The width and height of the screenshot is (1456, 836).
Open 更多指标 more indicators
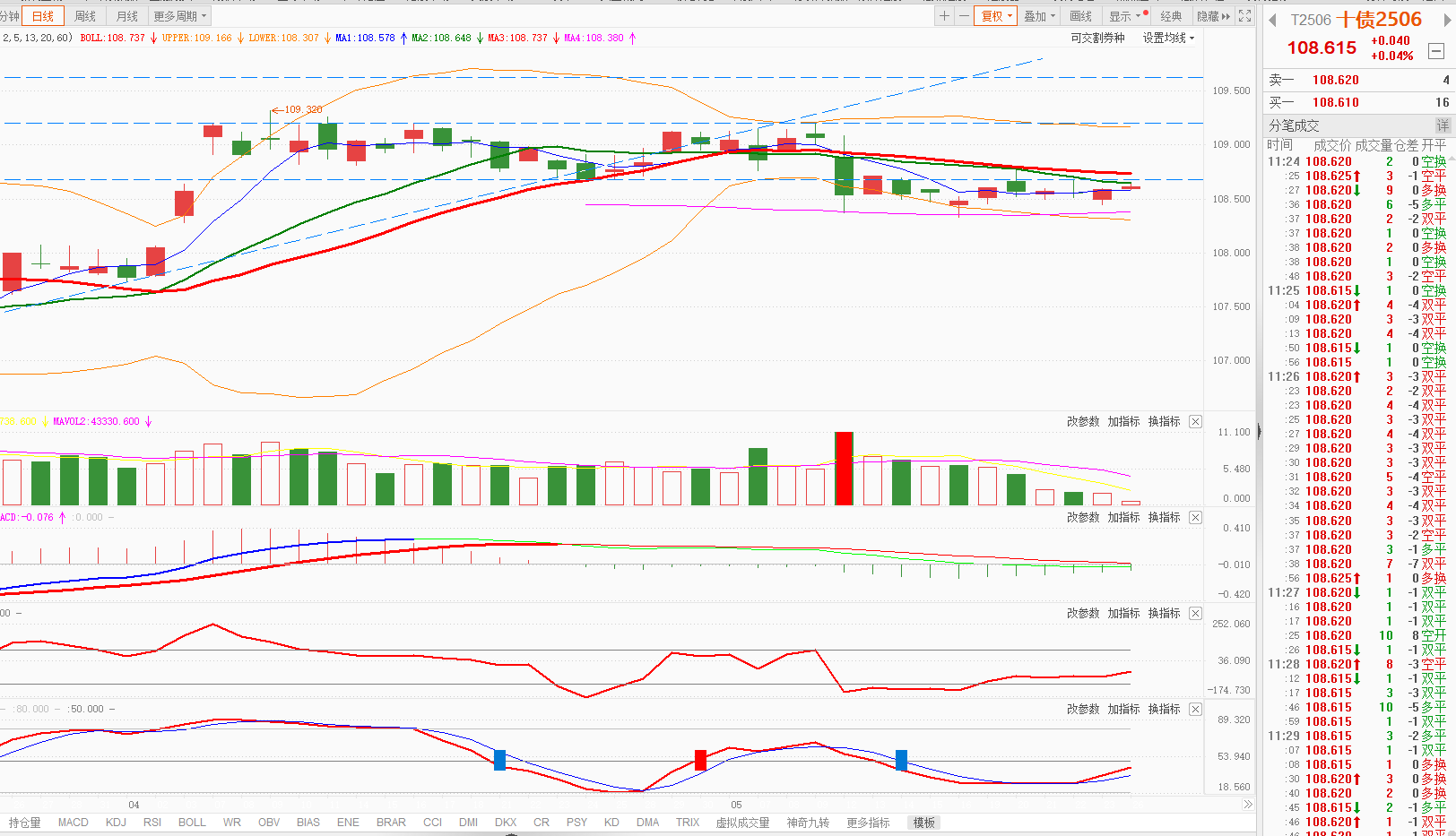[x=868, y=823]
